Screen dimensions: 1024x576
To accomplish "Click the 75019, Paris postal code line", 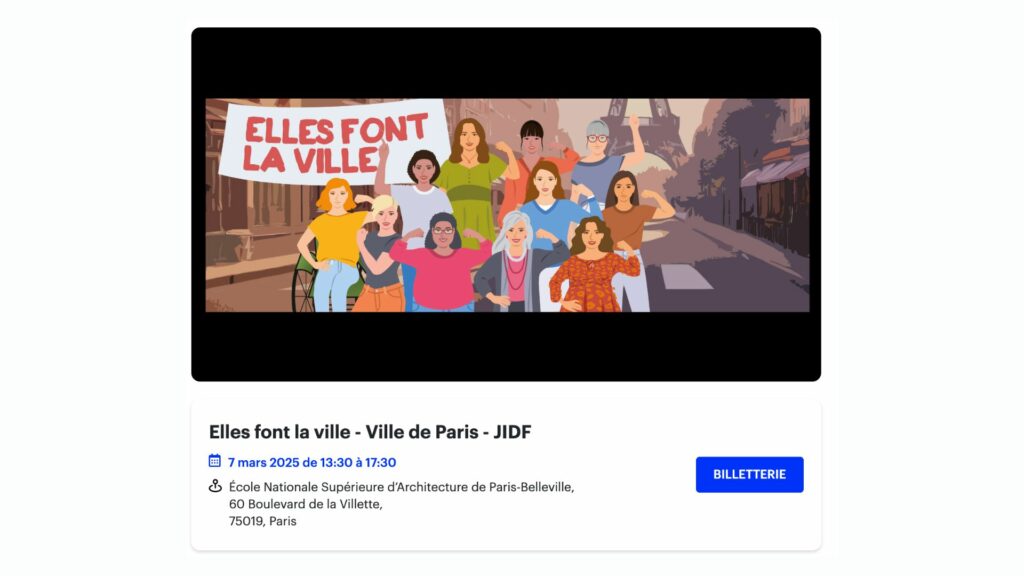I will tap(263, 521).
